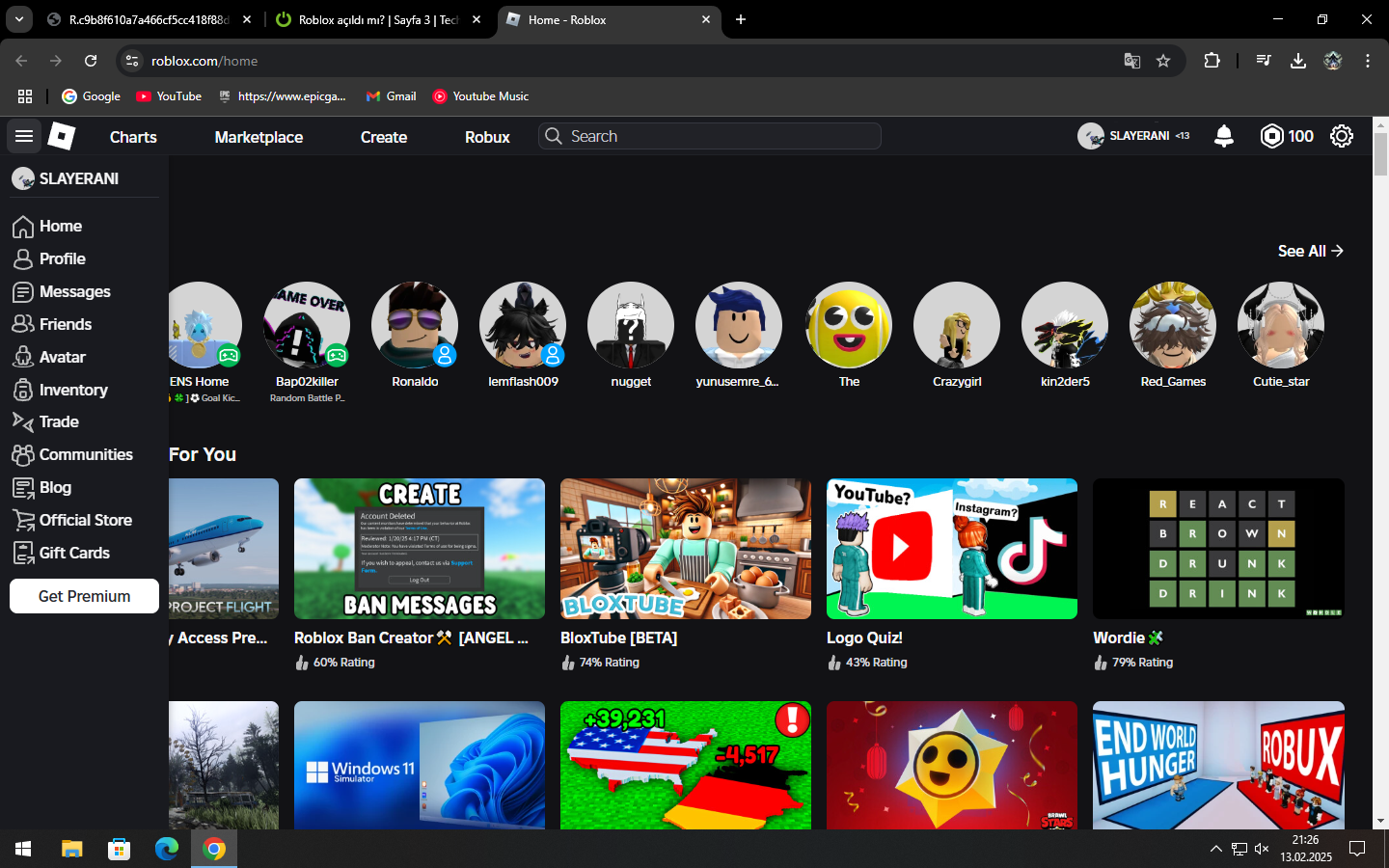The width and height of the screenshot is (1389, 868).
Task: Open the Create menu item
Action: pos(384,137)
